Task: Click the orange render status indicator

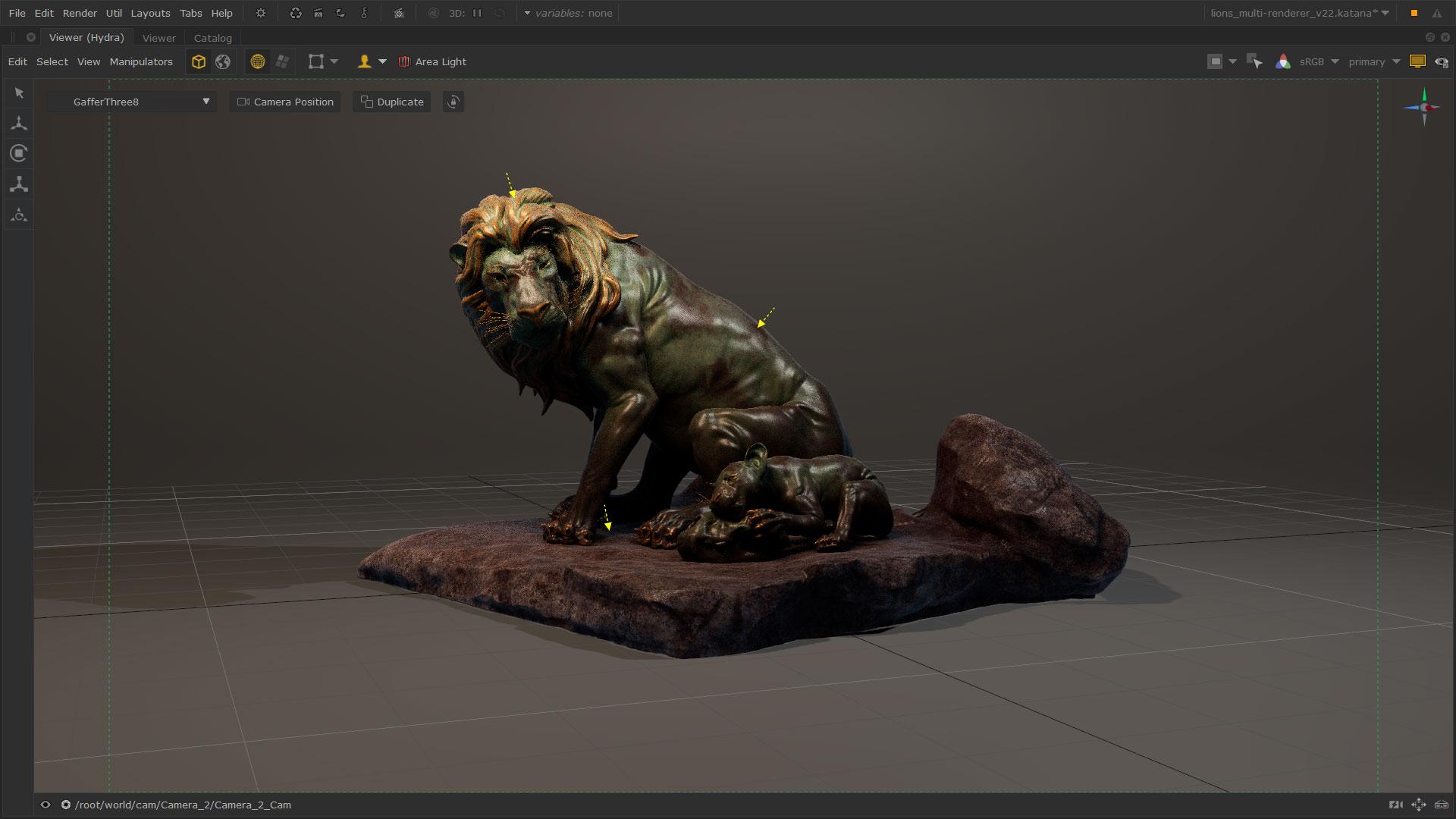Action: point(1414,13)
